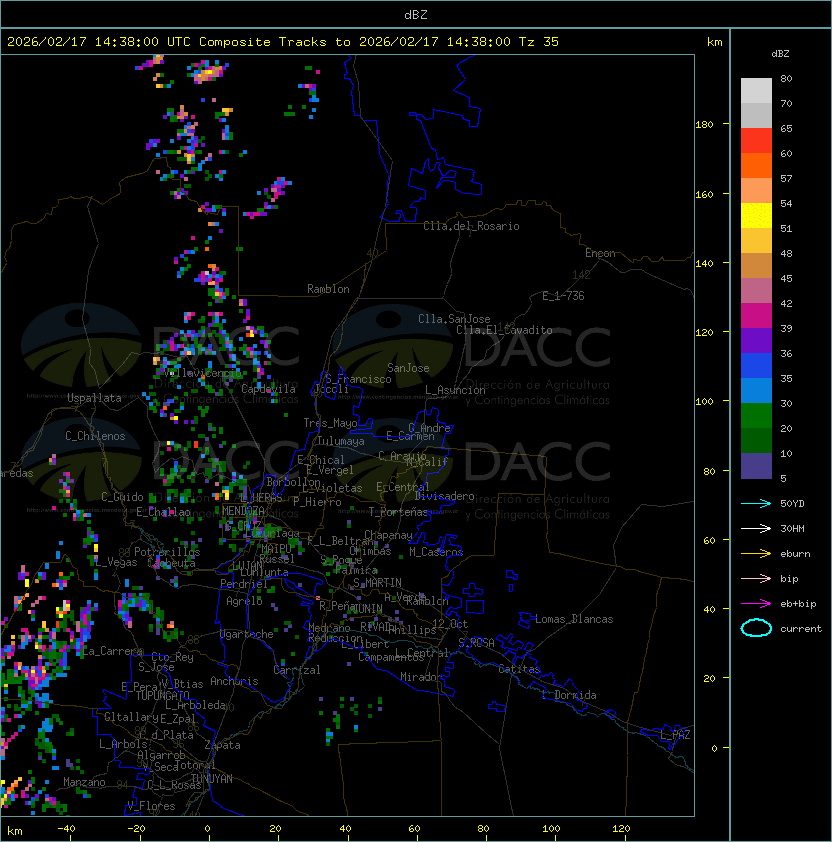832x842 pixels.
Task: Click the pink bip arrow icon
Action: point(756,578)
